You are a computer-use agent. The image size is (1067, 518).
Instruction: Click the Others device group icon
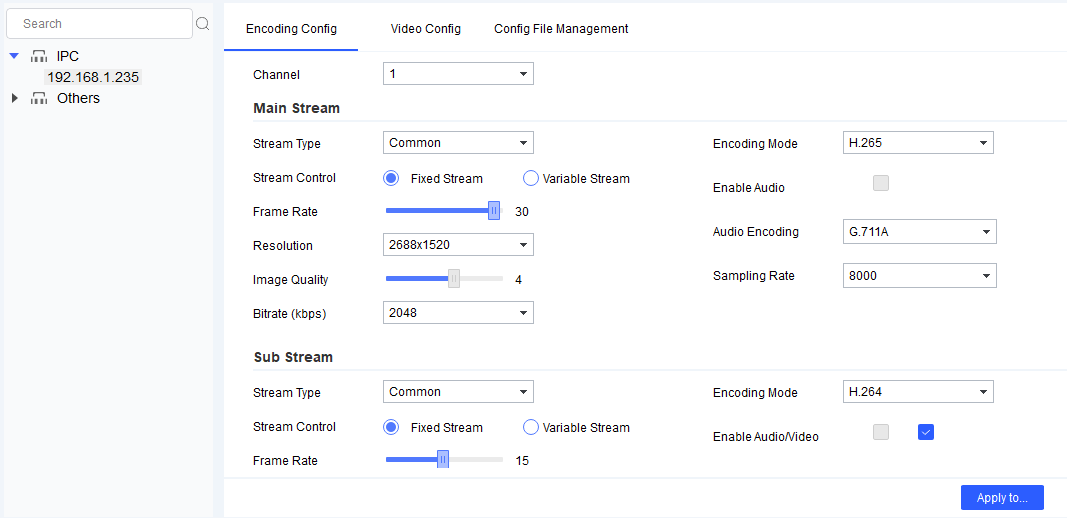tap(39, 98)
